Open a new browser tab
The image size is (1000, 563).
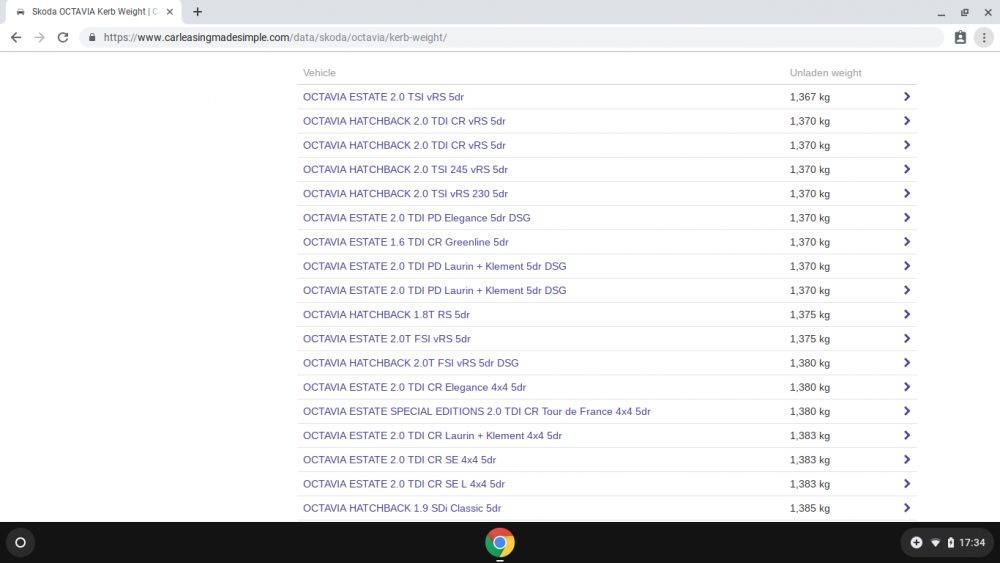198,11
